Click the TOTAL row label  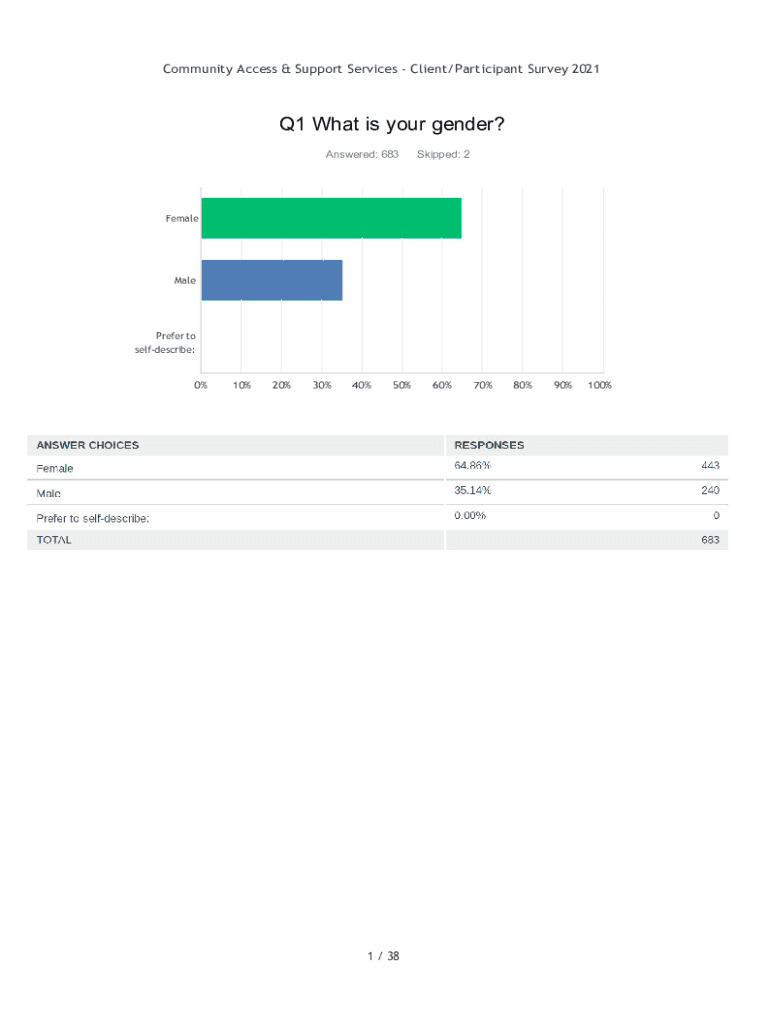pyautogui.click(x=54, y=539)
